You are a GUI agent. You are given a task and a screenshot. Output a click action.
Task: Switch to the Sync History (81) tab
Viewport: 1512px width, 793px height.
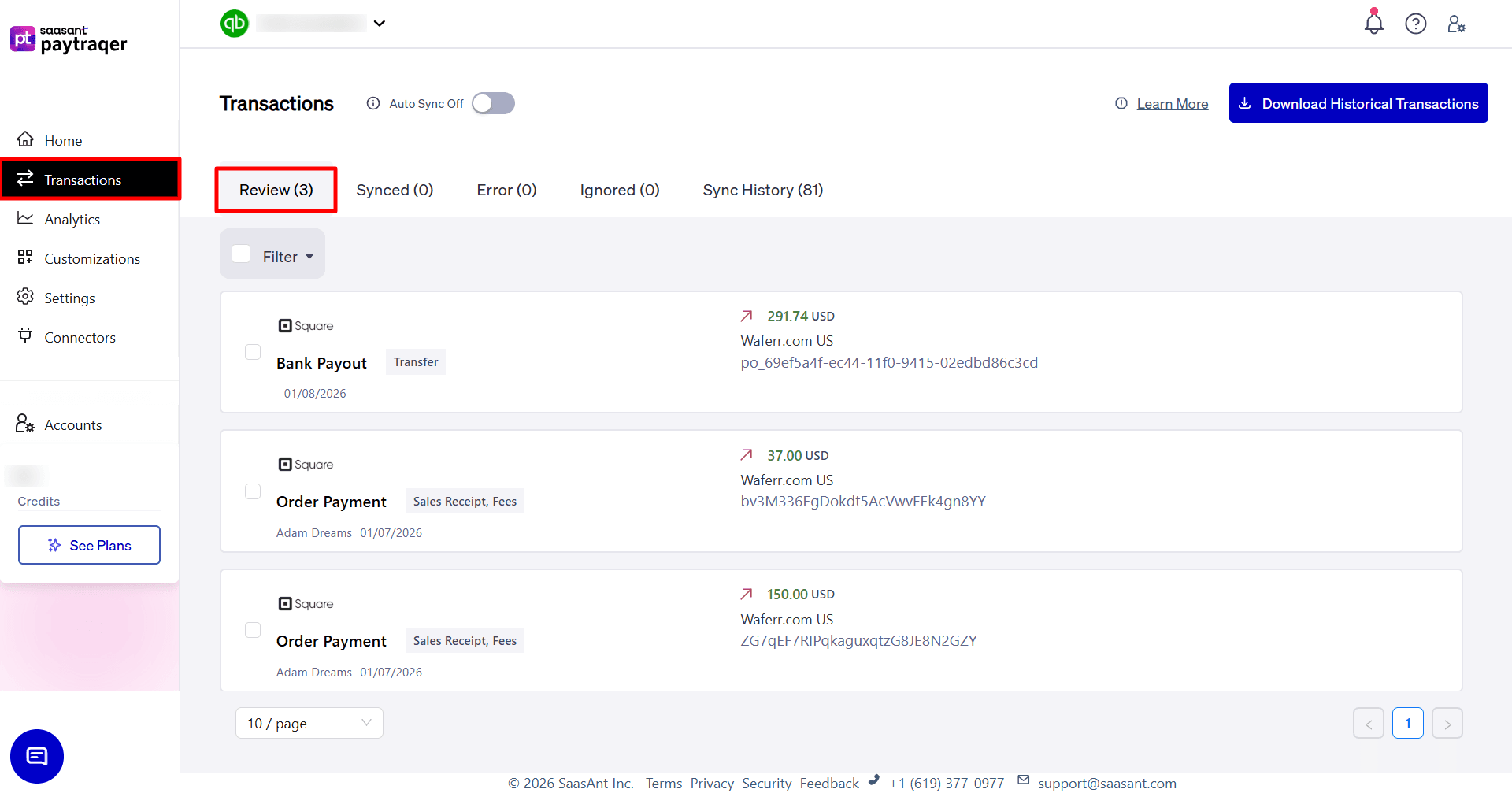pos(763,190)
